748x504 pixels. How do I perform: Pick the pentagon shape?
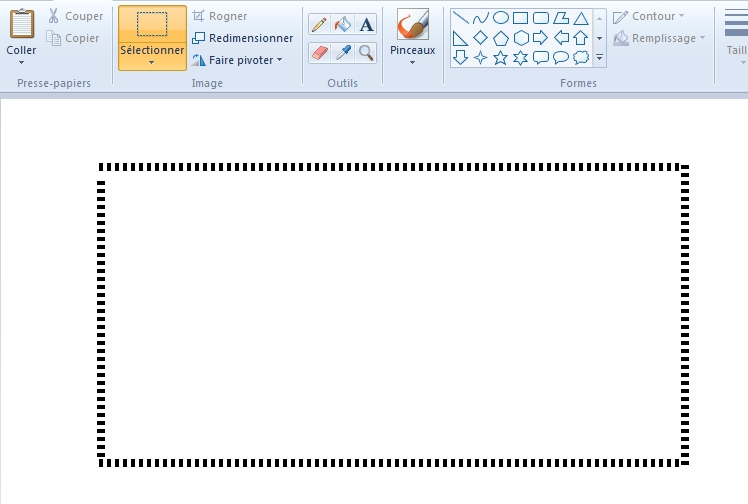point(500,38)
